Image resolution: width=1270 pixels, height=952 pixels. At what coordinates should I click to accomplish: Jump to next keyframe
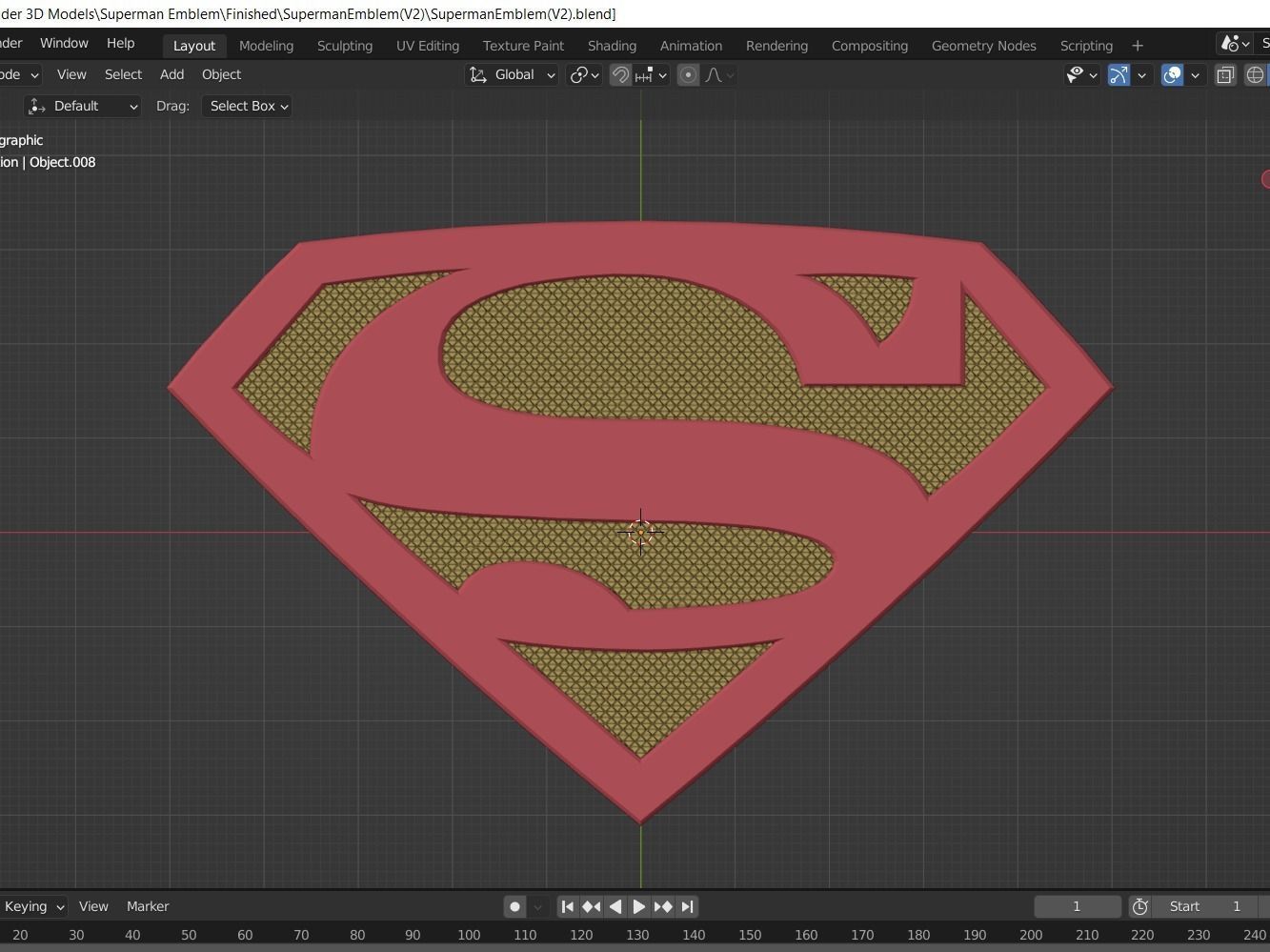[x=663, y=906]
